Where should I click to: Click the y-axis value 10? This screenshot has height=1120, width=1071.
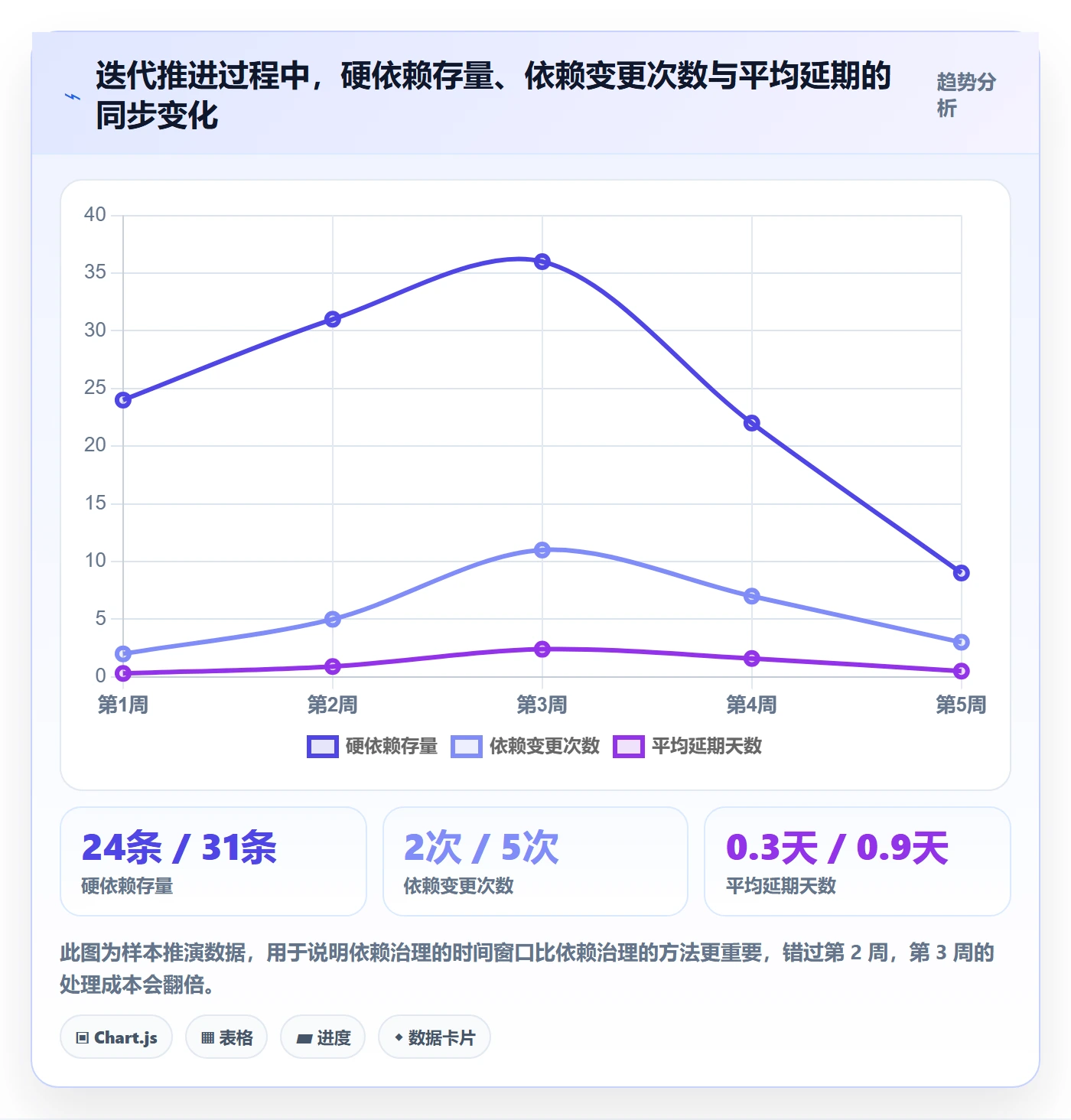click(95, 560)
